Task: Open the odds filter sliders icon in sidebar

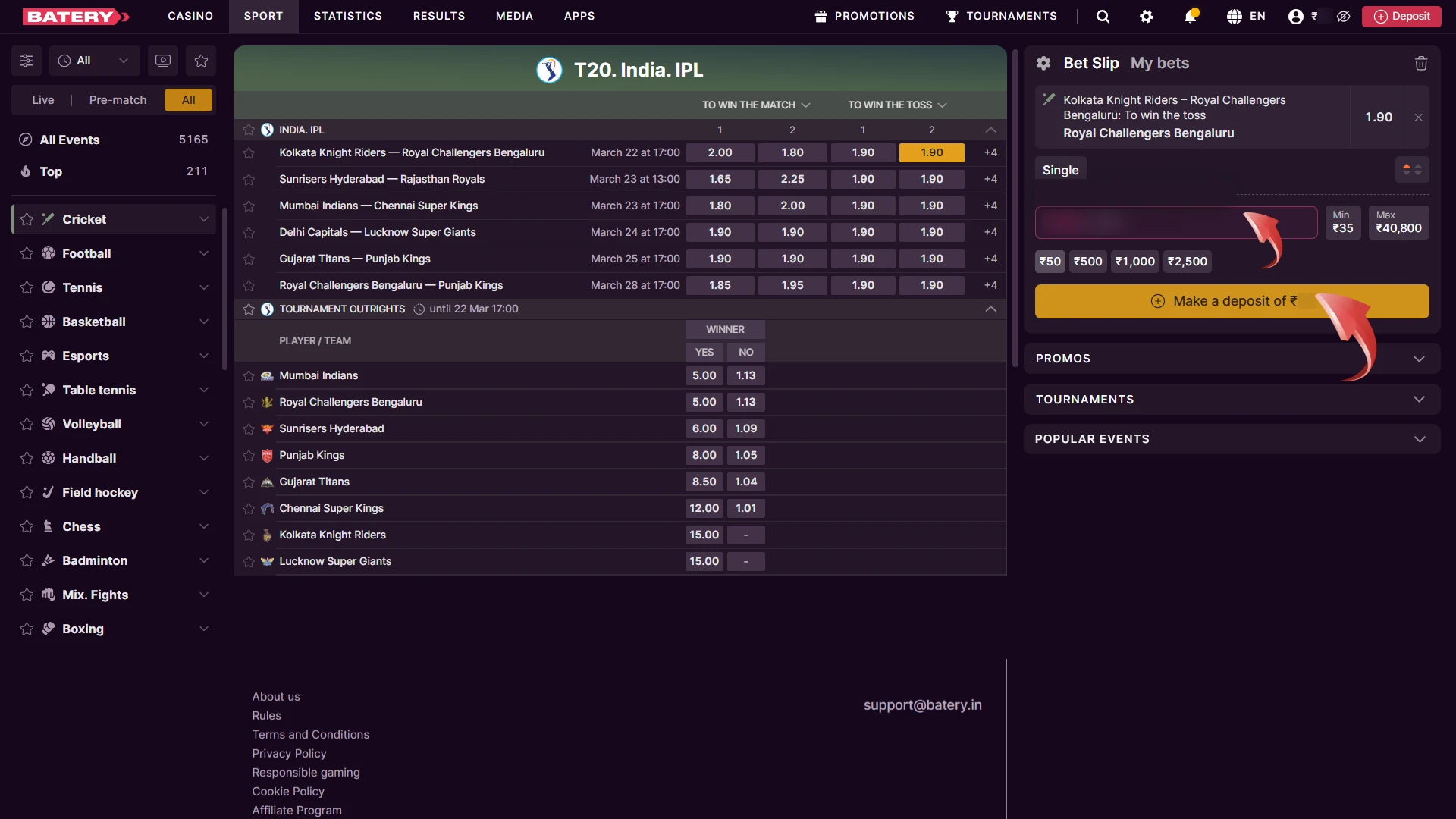Action: (26, 61)
